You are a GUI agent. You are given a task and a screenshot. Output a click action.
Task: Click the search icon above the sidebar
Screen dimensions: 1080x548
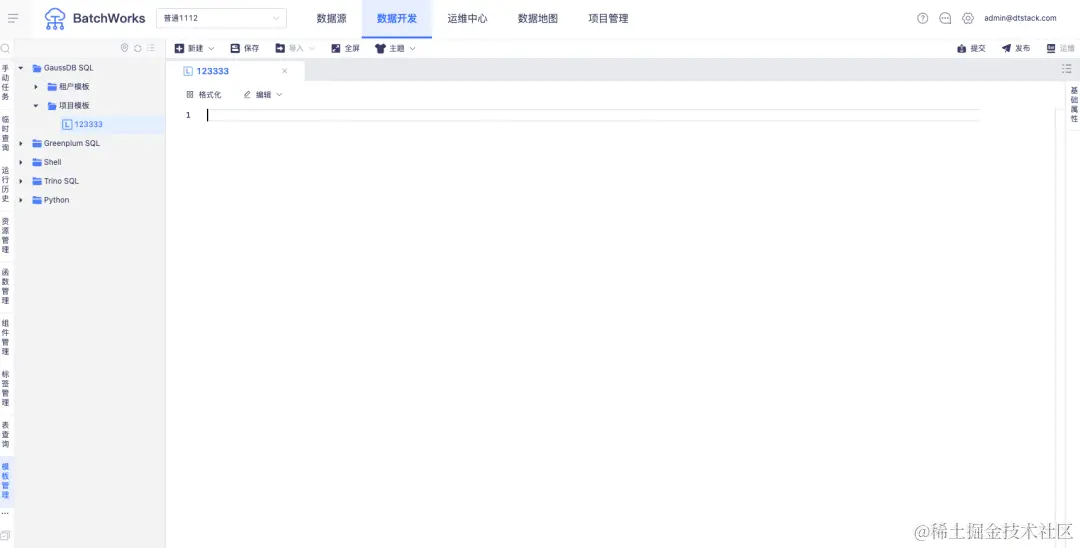5,48
